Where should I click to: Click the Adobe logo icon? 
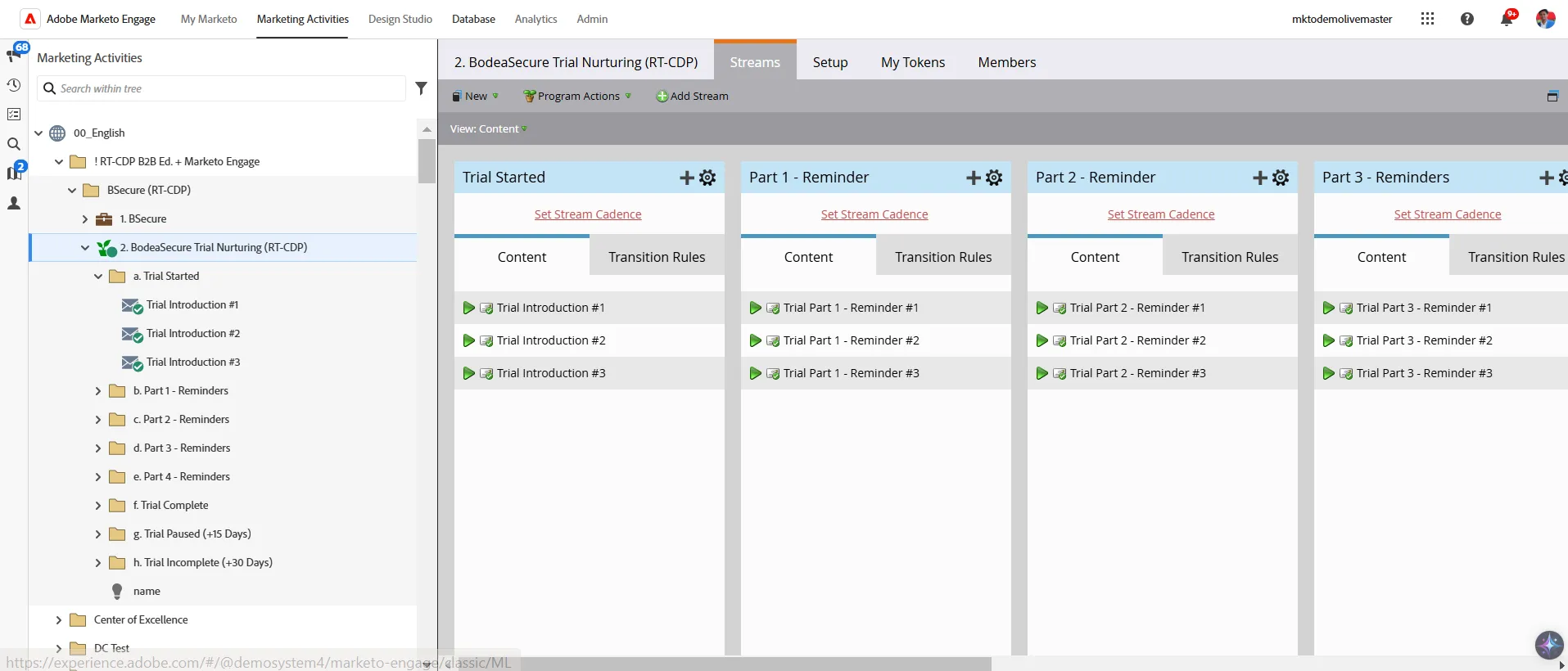[x=30, y=19]
